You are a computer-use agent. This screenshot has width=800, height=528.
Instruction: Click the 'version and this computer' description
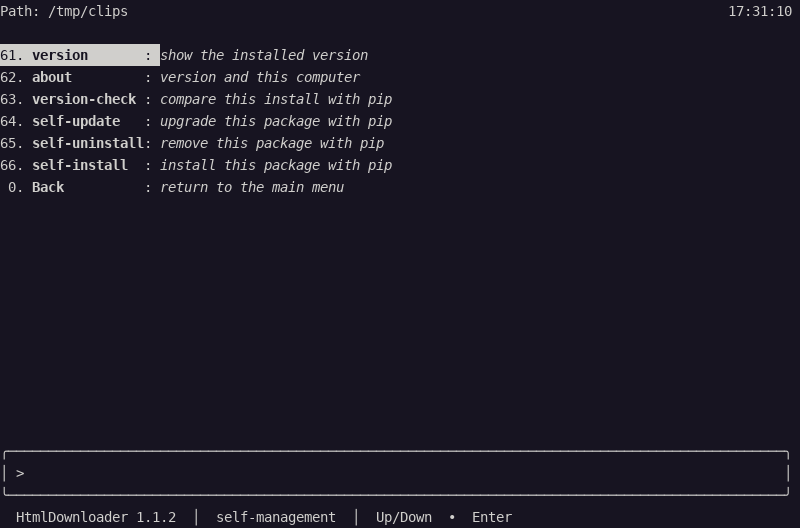(260, 77)
